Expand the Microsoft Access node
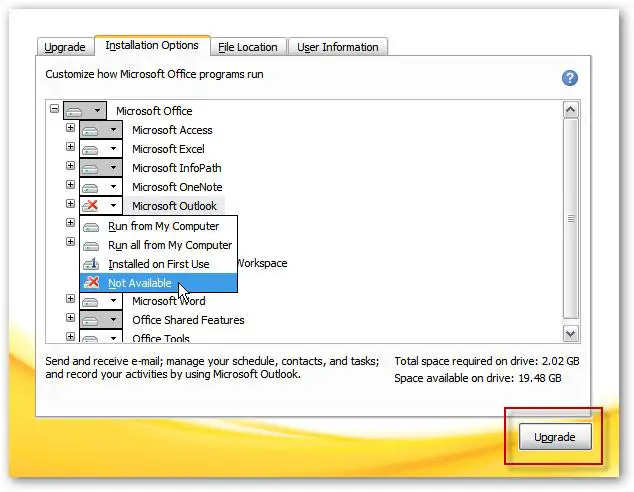 click(70, 128)
